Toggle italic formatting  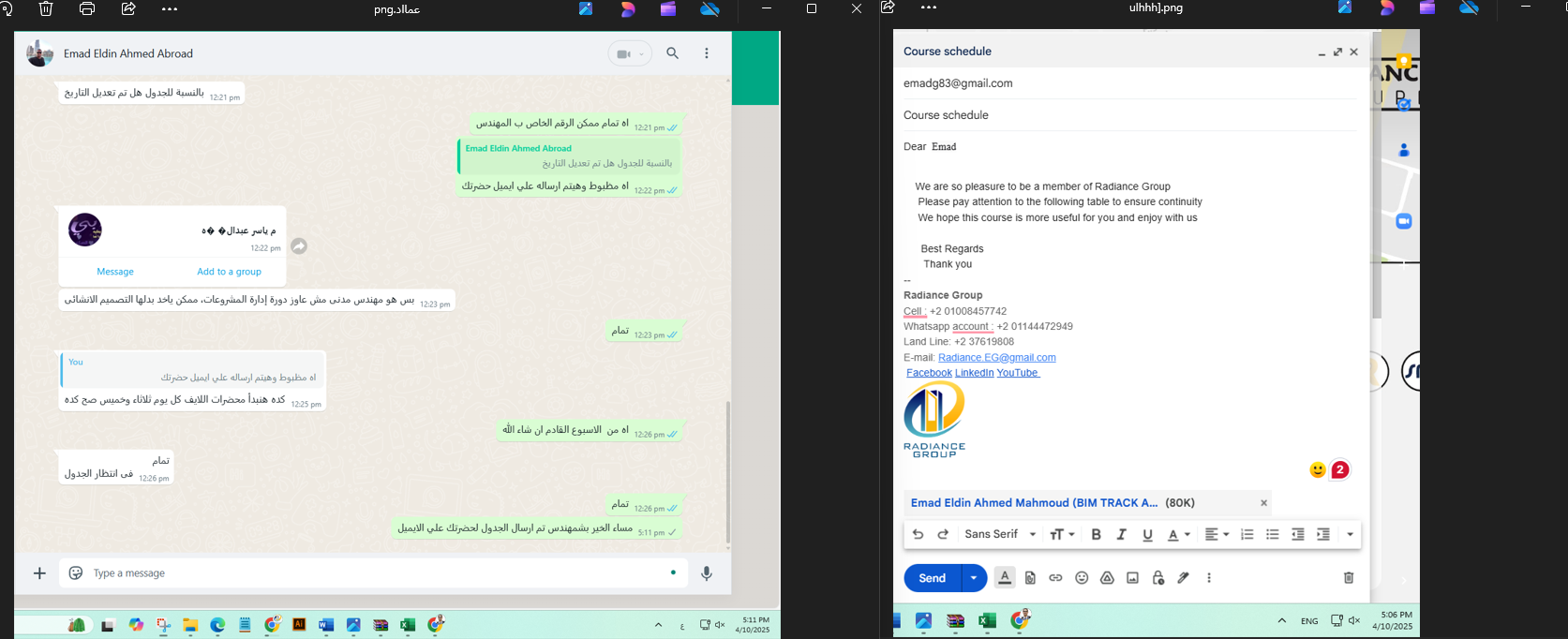click(x=1121, y=534)
